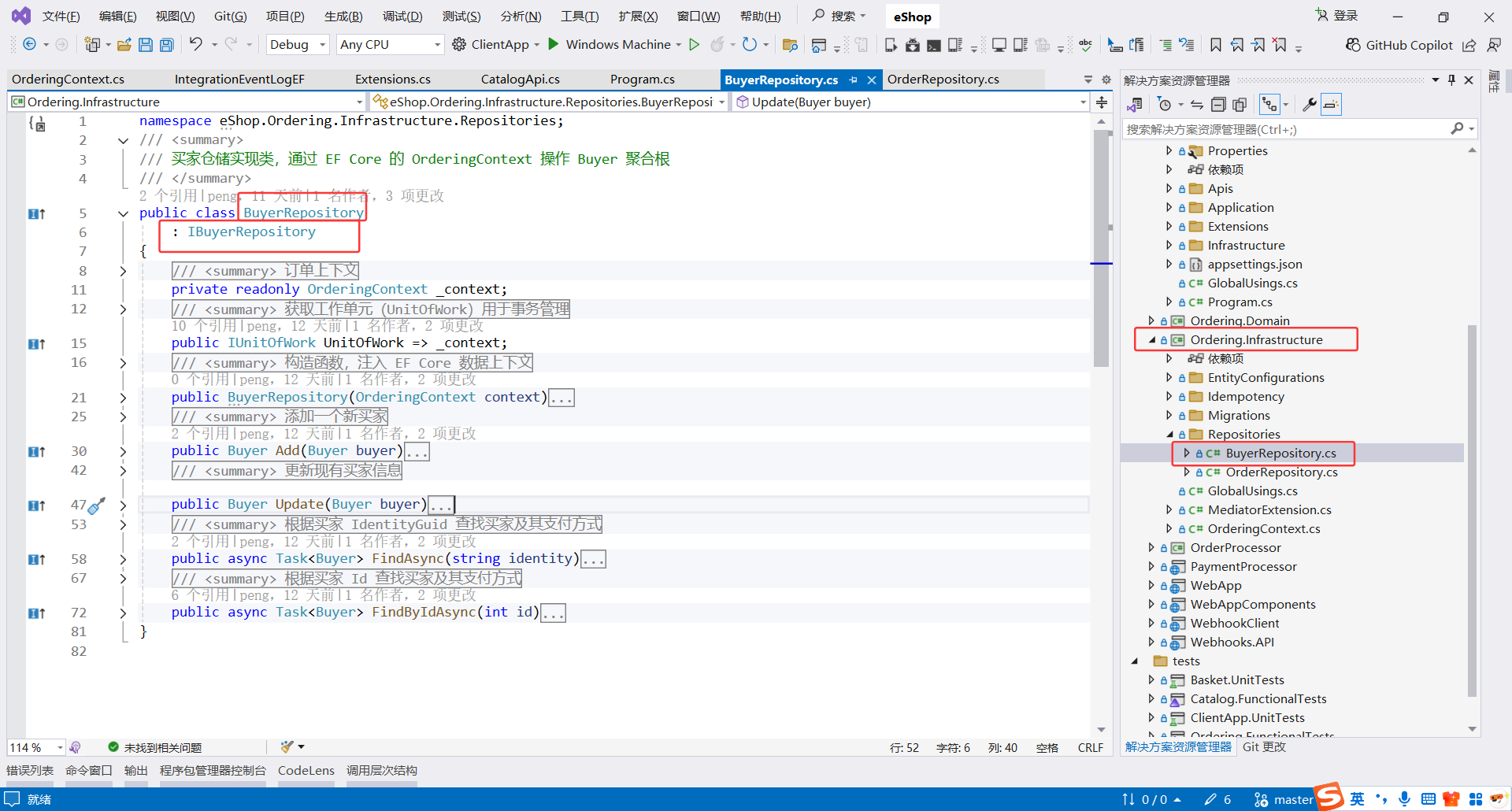The image size is (1512, 811).
Task: Click the Navigate Backward arrow in toolbar
Action: 29,45
